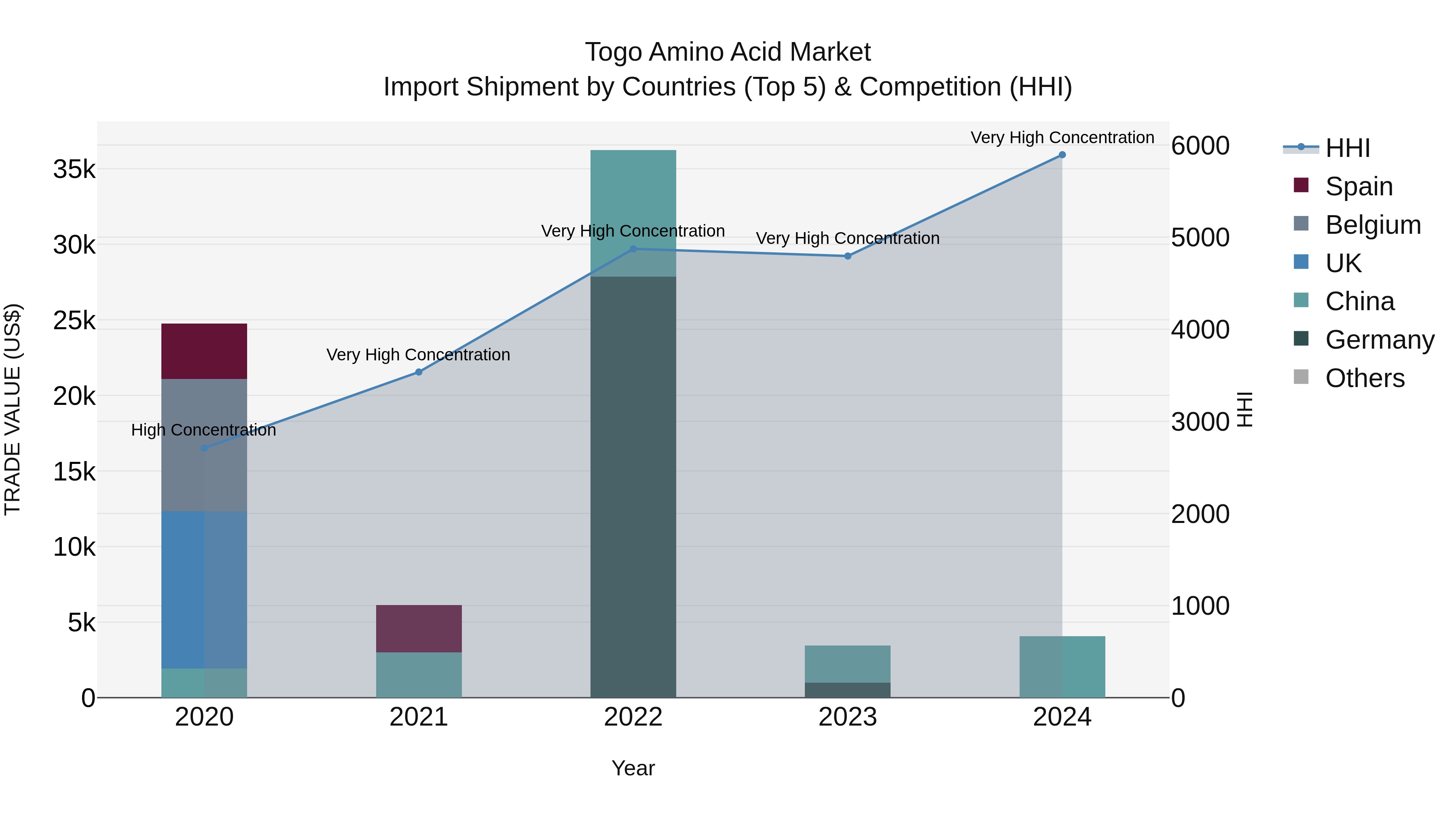
Task: Select the China segment in 2023 bar
Action: click(848, 664)
